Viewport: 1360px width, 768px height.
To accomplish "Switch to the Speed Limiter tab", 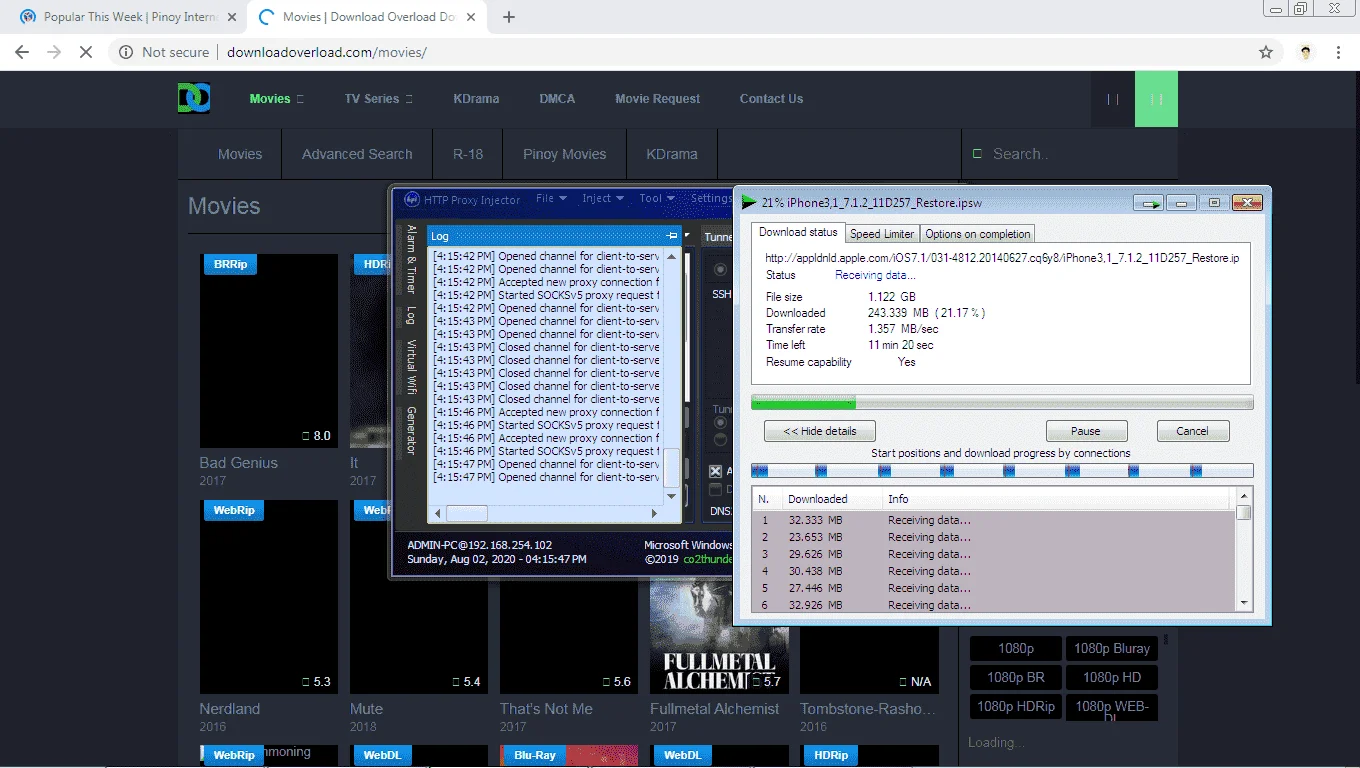I will pyautogui.click(x=882, y=234).
